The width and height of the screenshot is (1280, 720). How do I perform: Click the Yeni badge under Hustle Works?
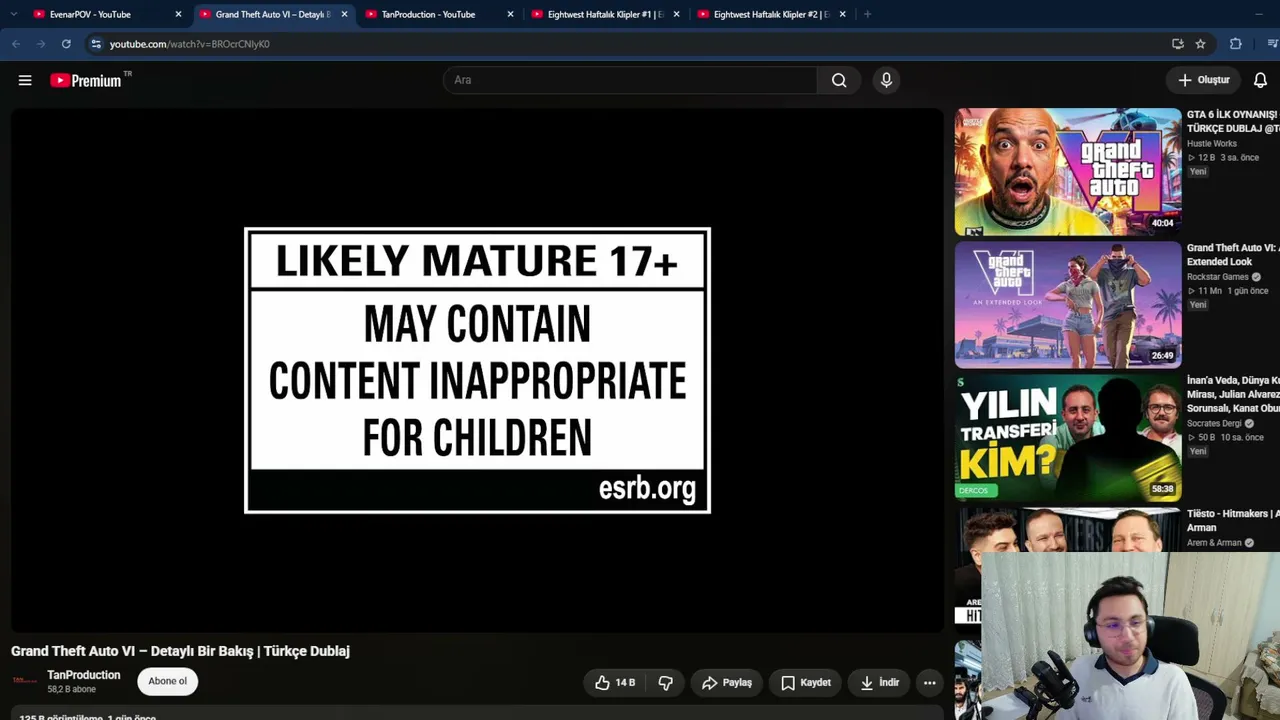click(x=1198, y=172)
